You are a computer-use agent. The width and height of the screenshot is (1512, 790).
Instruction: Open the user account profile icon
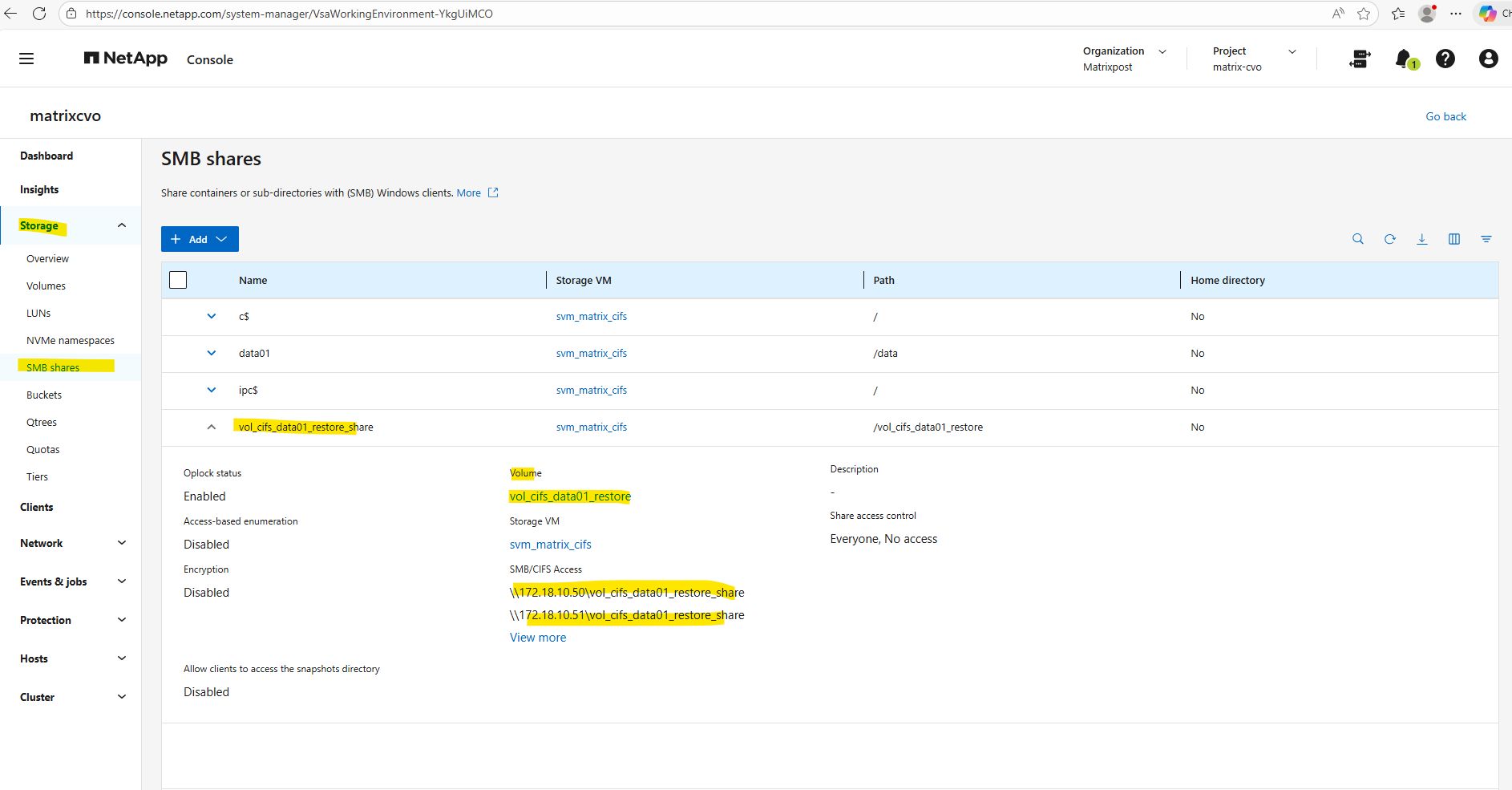pos(1488,59)
